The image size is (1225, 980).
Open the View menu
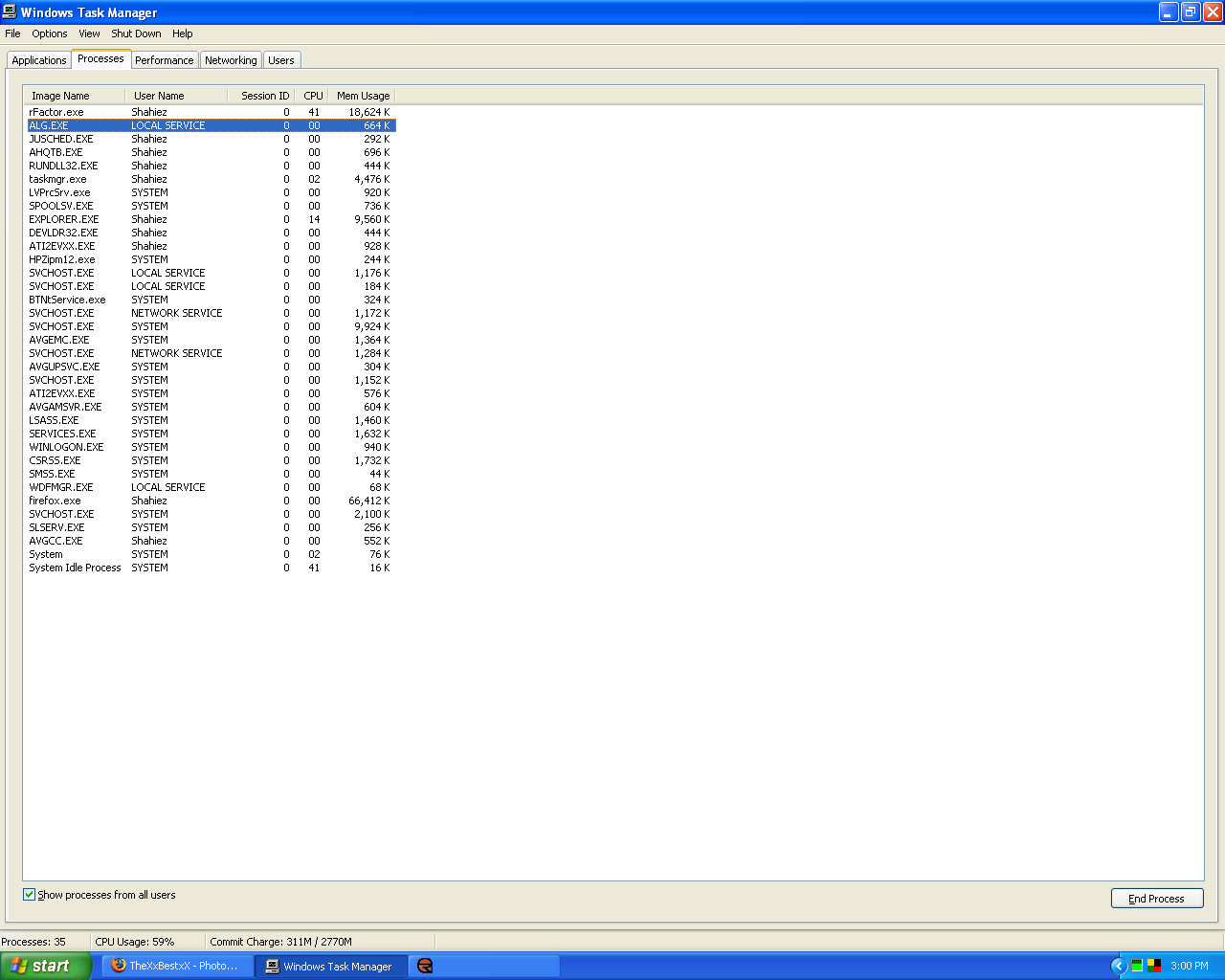point(89,33)
